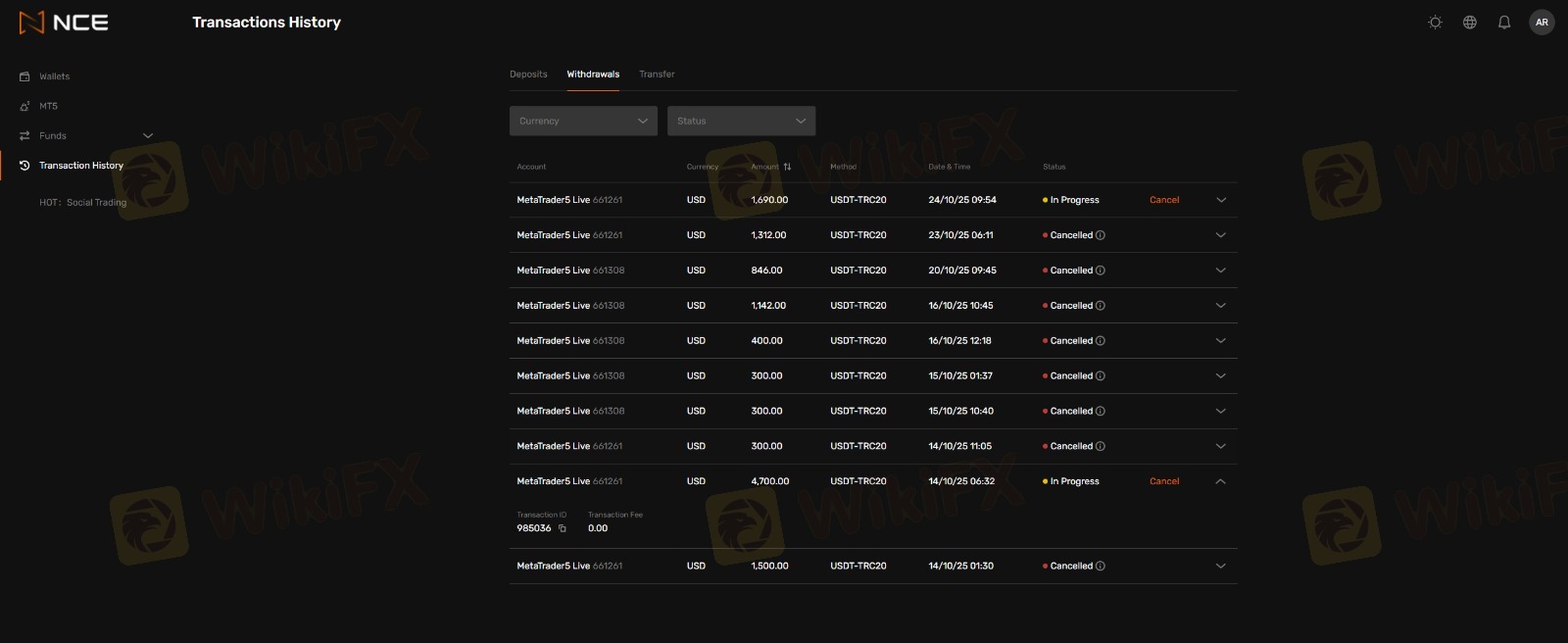Expand the 1,690.00 withdrawal row

point(1220,200)
